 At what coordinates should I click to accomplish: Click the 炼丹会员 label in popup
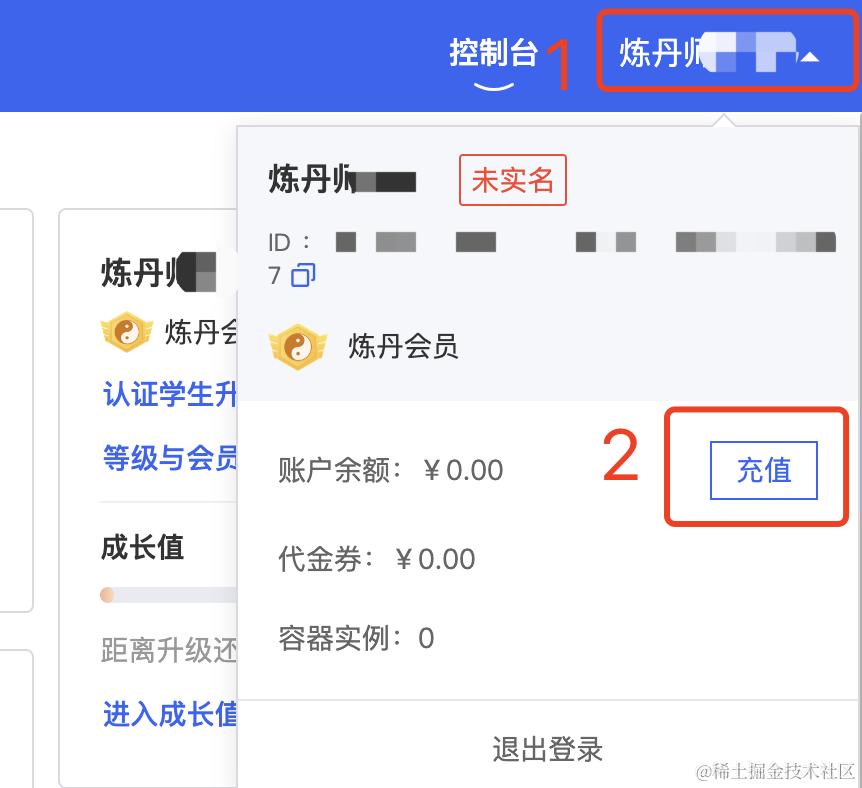click(x=403, y=346)
